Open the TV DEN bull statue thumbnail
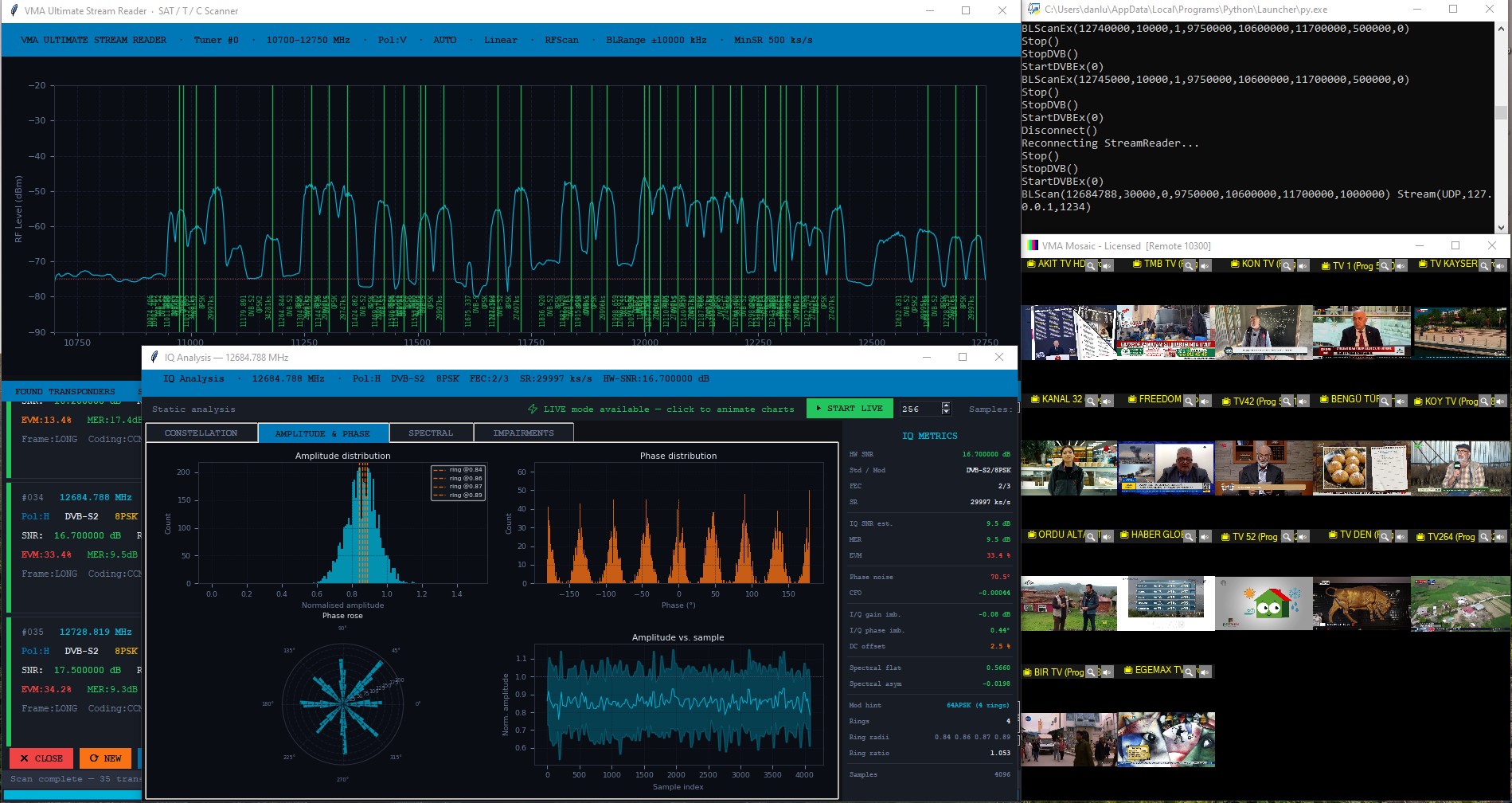The image size is (1512, 803). tap(1362, 604)
